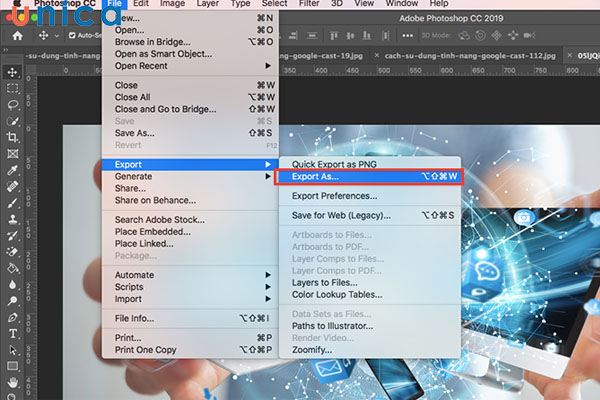Activate the Brush tool
600x400 pixels.
pyautogui.click(x=13, y=202)
